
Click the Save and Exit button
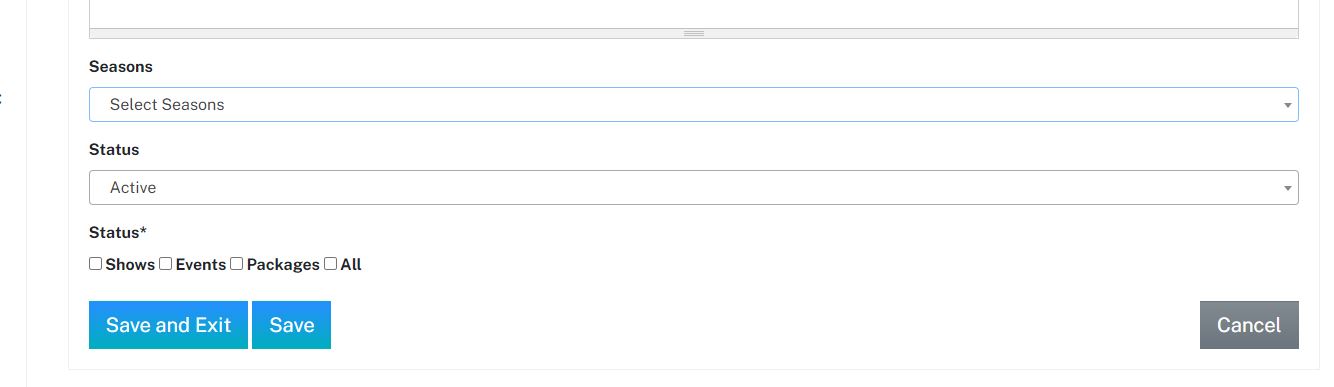pos(168,325)
